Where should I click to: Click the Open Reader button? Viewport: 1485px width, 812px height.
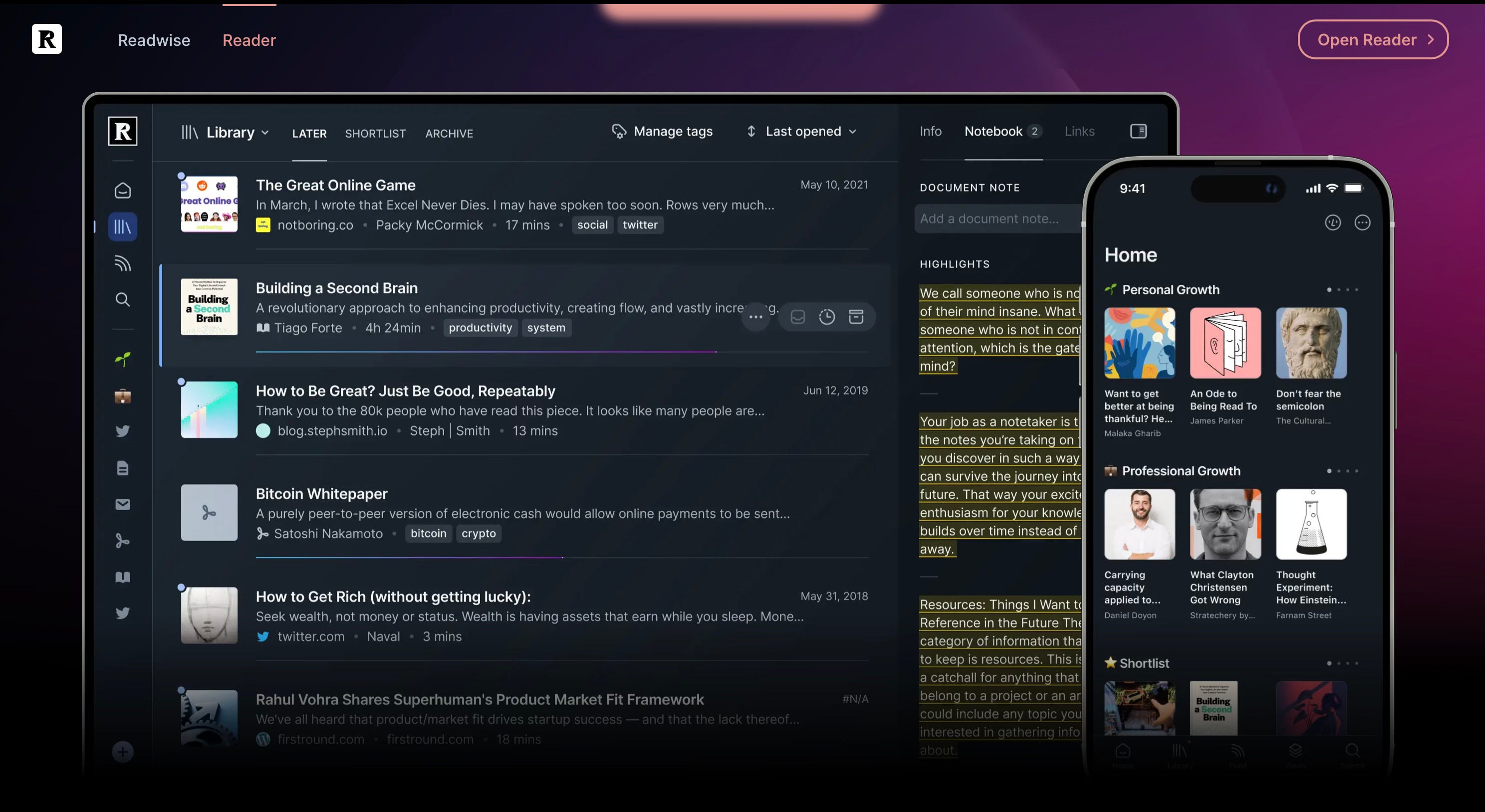(x=1373, y=39)
